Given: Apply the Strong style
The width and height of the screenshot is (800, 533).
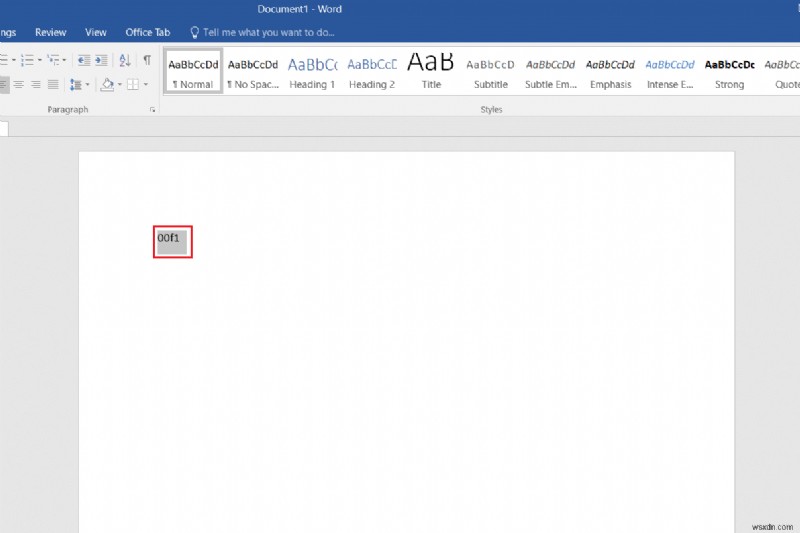Looking at the screenshot, I should (730, 71).
